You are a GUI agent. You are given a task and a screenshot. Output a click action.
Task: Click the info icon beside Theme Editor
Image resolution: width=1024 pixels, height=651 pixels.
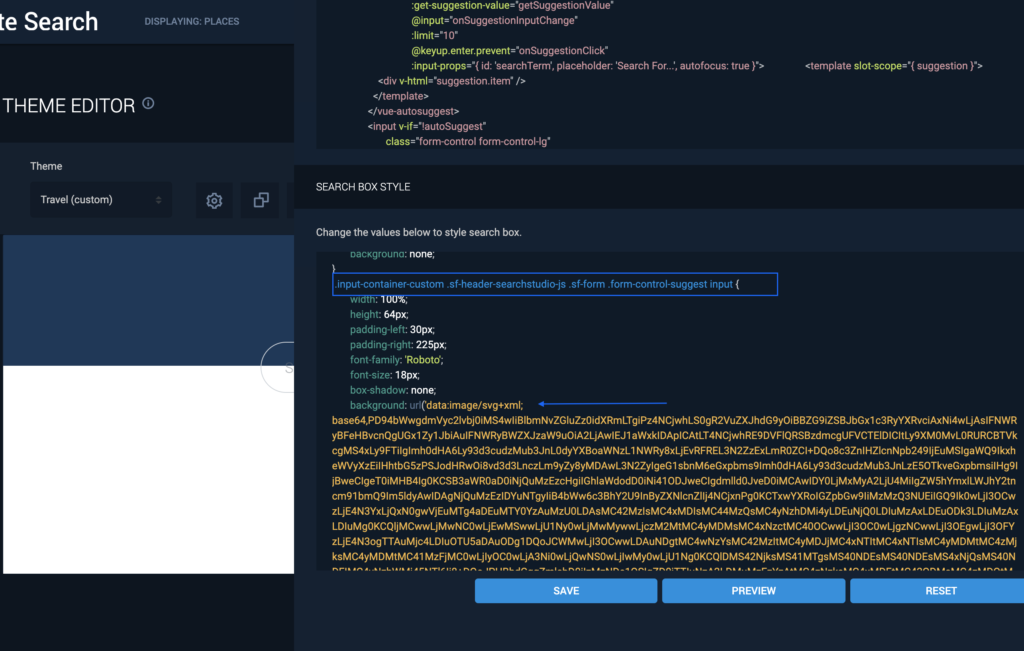tap(148, 103)
